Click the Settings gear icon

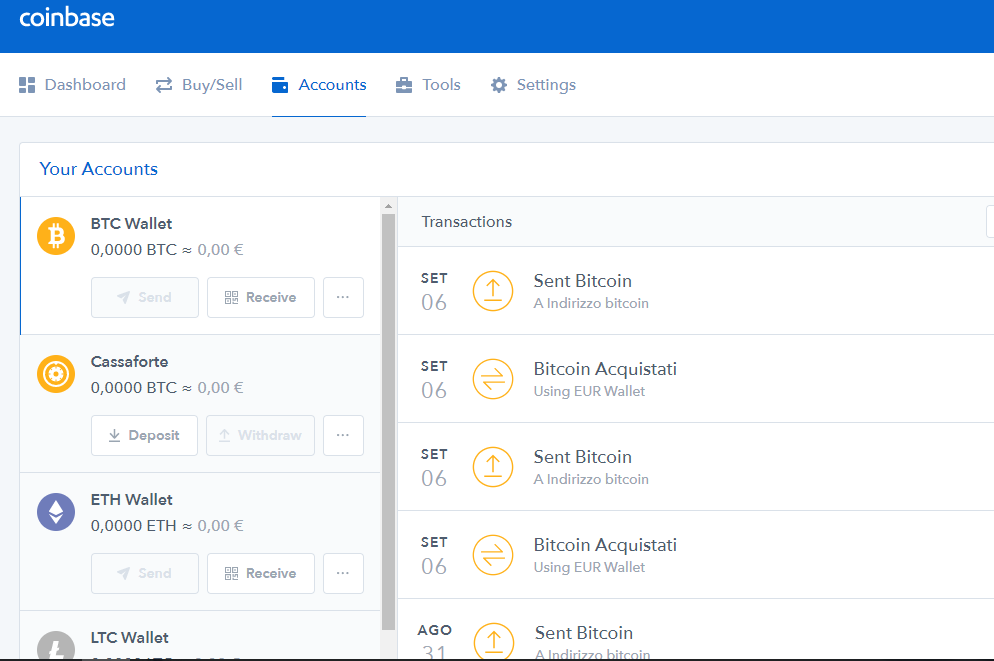499,85
